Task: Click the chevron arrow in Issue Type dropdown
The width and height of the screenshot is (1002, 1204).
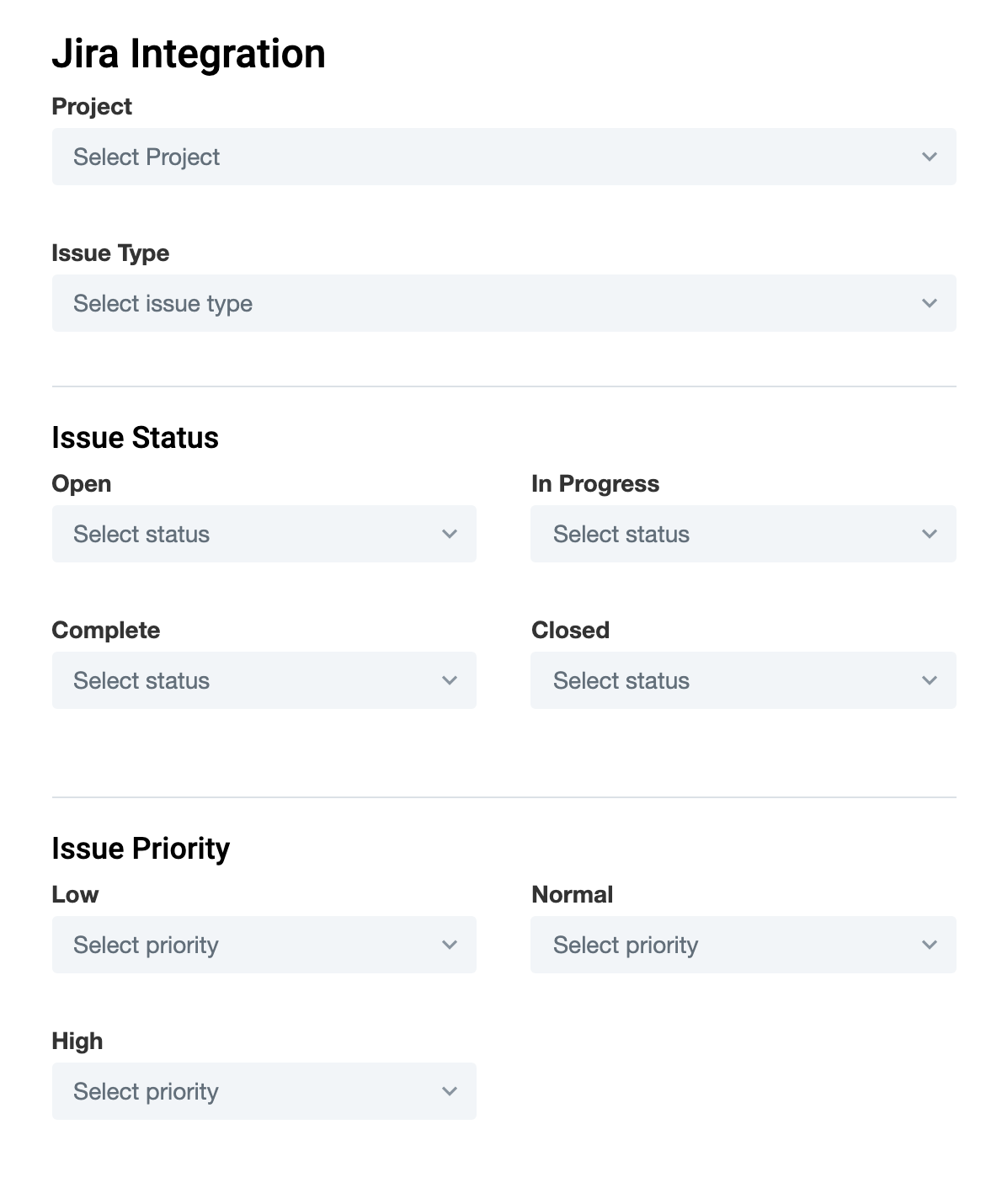Action: 929,303
